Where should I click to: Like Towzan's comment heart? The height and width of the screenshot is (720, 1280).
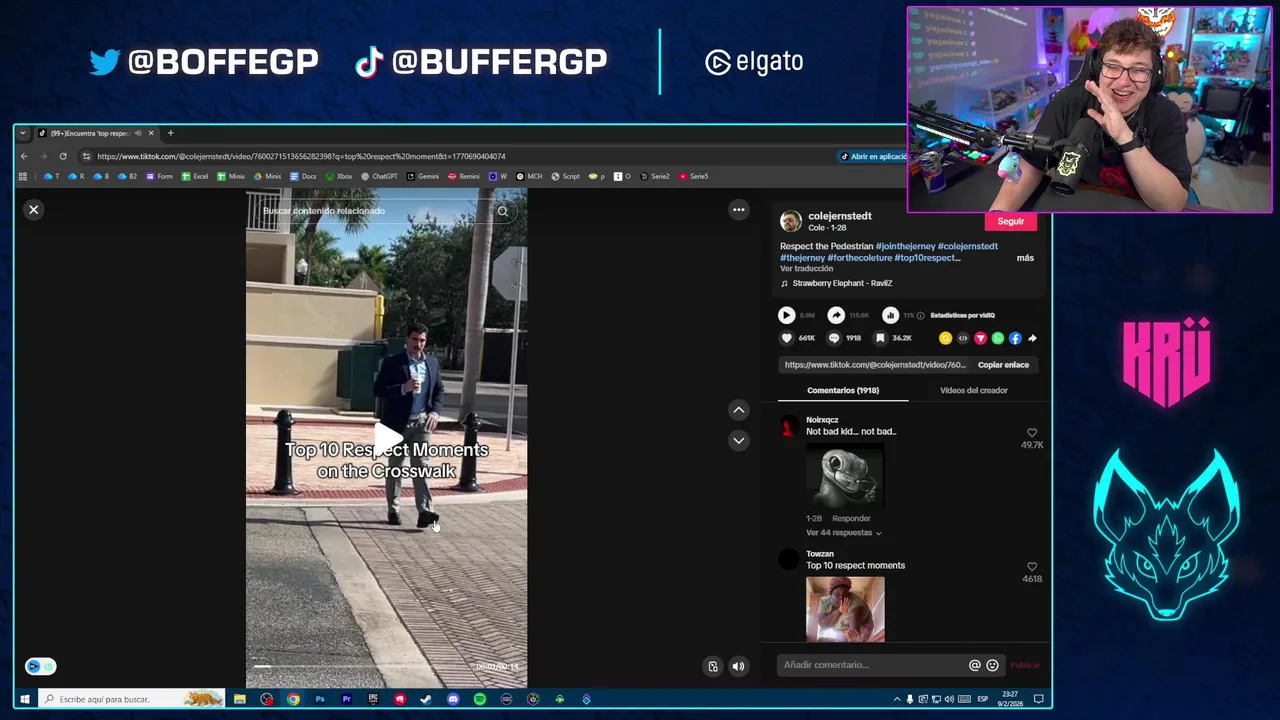[x=1032, y=567]
